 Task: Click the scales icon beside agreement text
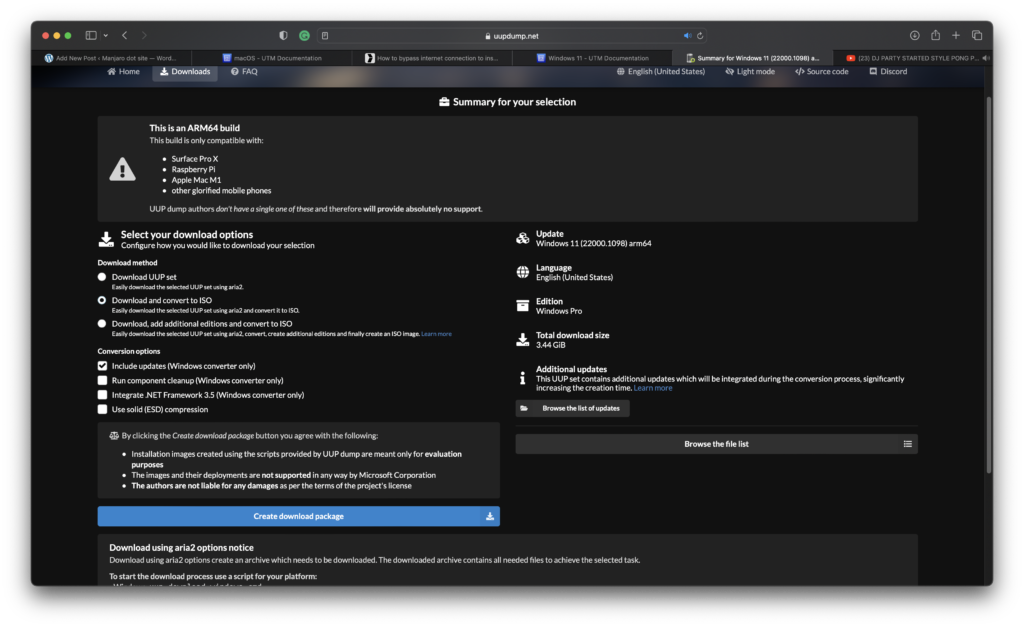pyautogui.click(x=114, y=436)
